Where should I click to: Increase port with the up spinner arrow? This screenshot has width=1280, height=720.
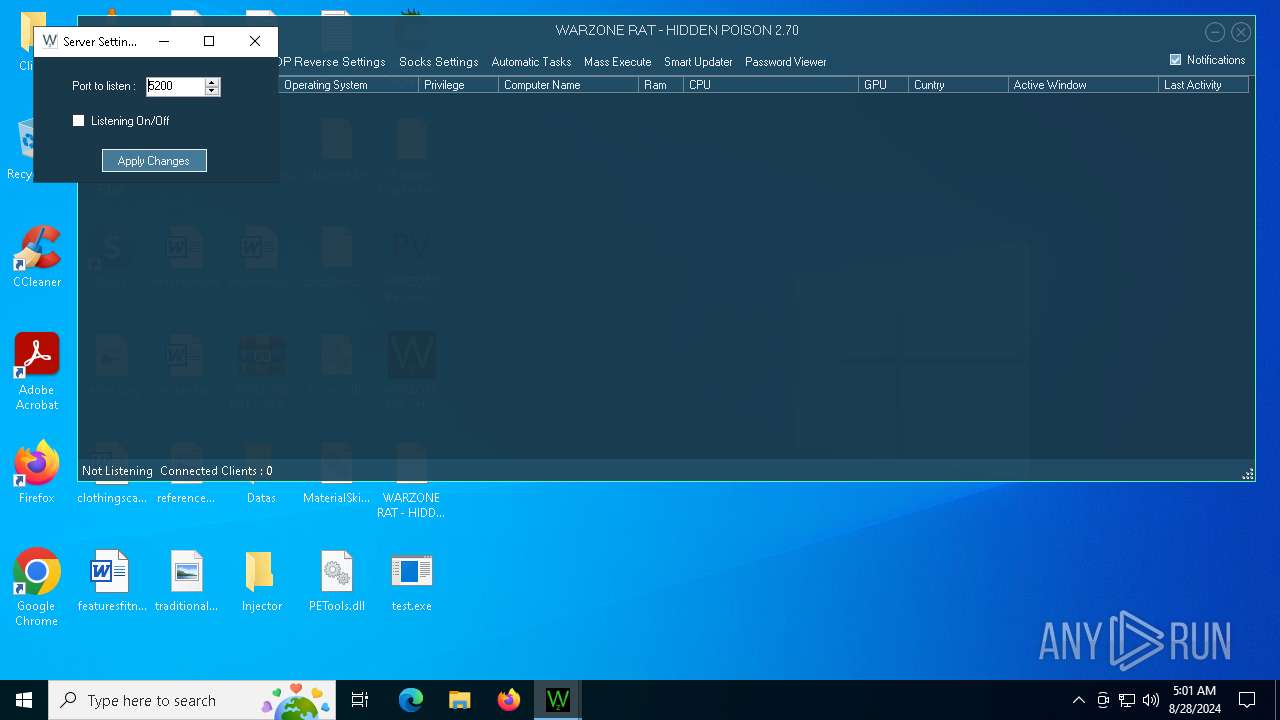(x=211, y=82)
